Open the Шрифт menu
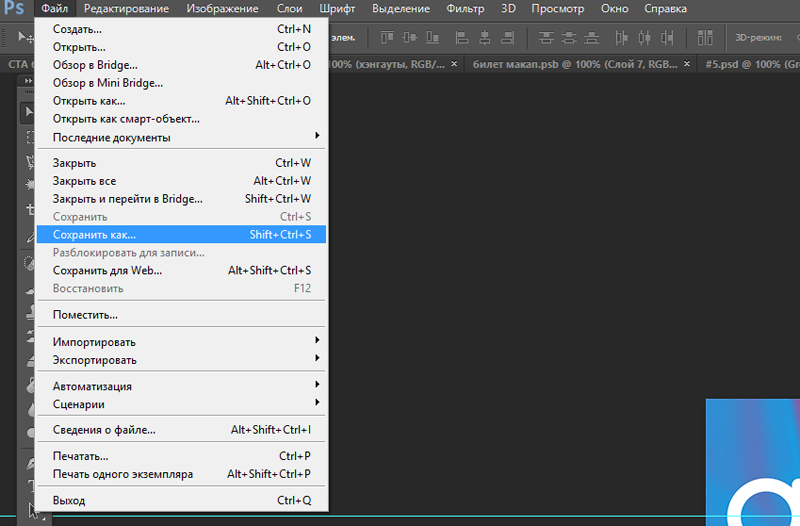This screenshot has height=526, width=800. click(337, 9)
